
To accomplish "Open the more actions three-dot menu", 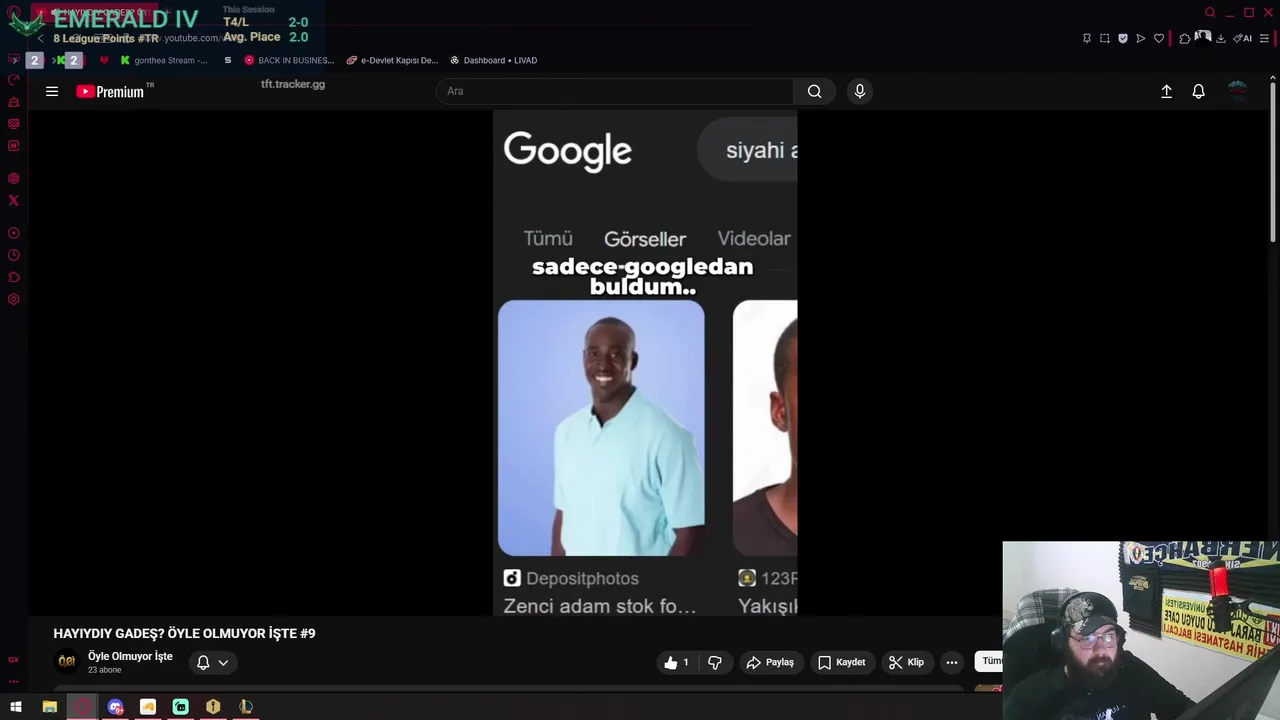I will coord(952,662).
